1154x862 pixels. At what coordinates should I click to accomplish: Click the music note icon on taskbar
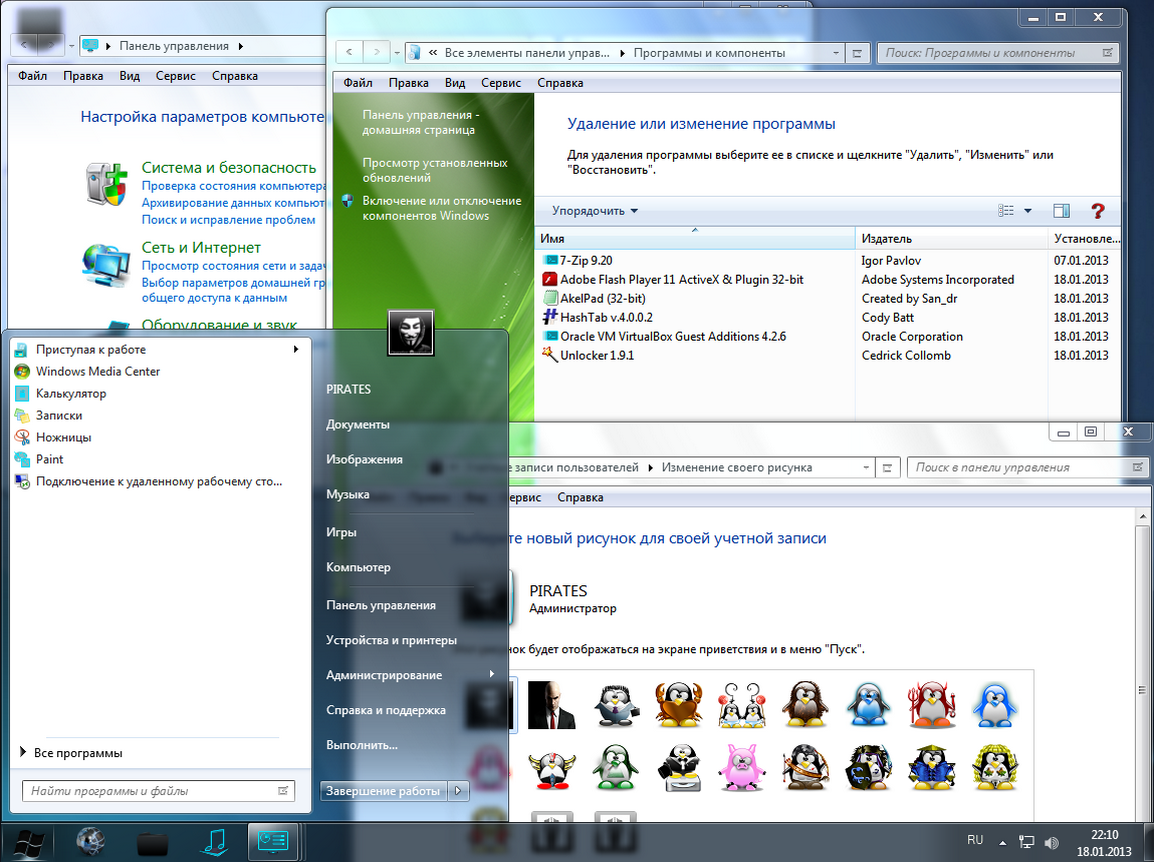(213, 842)
